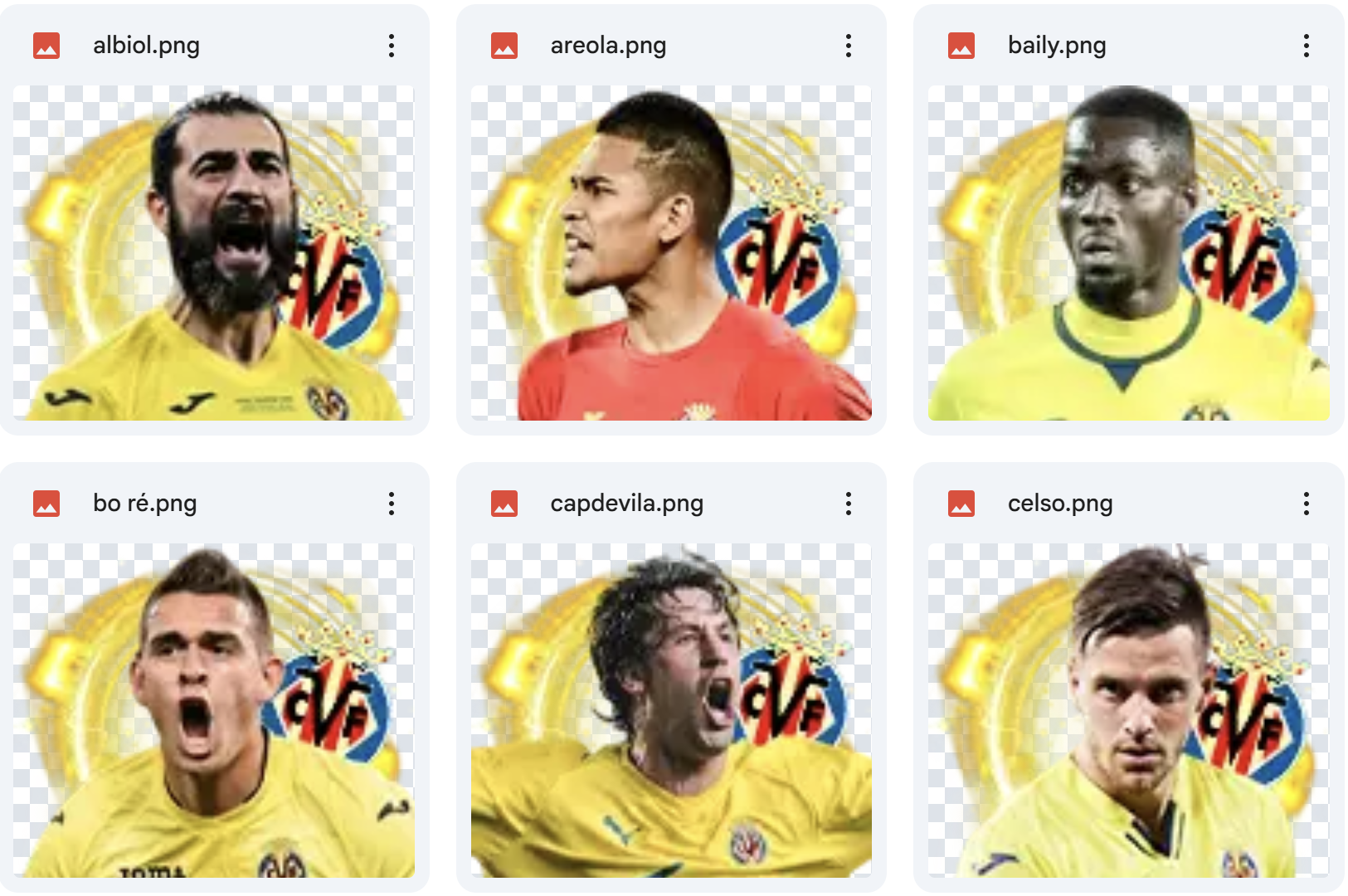Open more actions menu for areola.png
The height and width of the screenshot is (896, 1348).
[849, 46]
